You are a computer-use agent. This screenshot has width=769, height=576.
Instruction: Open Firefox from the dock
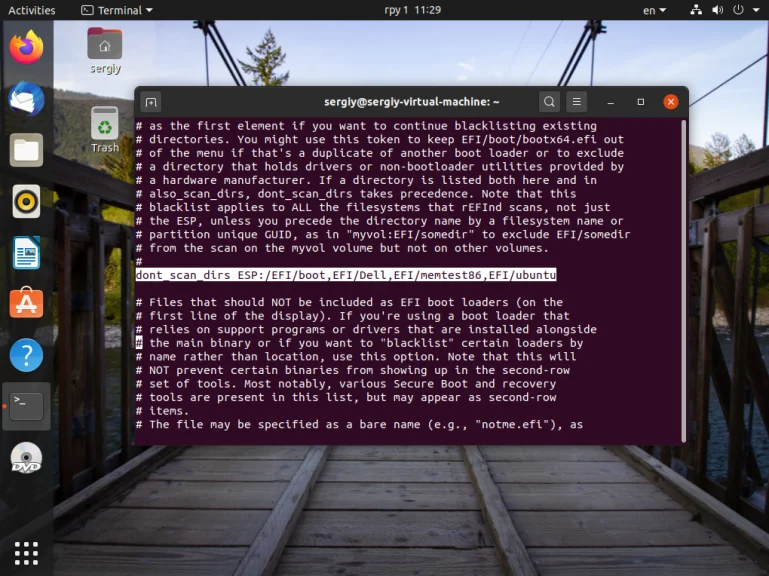pos(26,47)
